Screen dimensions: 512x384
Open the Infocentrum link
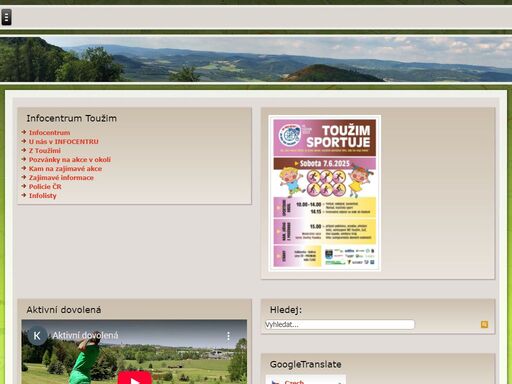click(49, 133)
